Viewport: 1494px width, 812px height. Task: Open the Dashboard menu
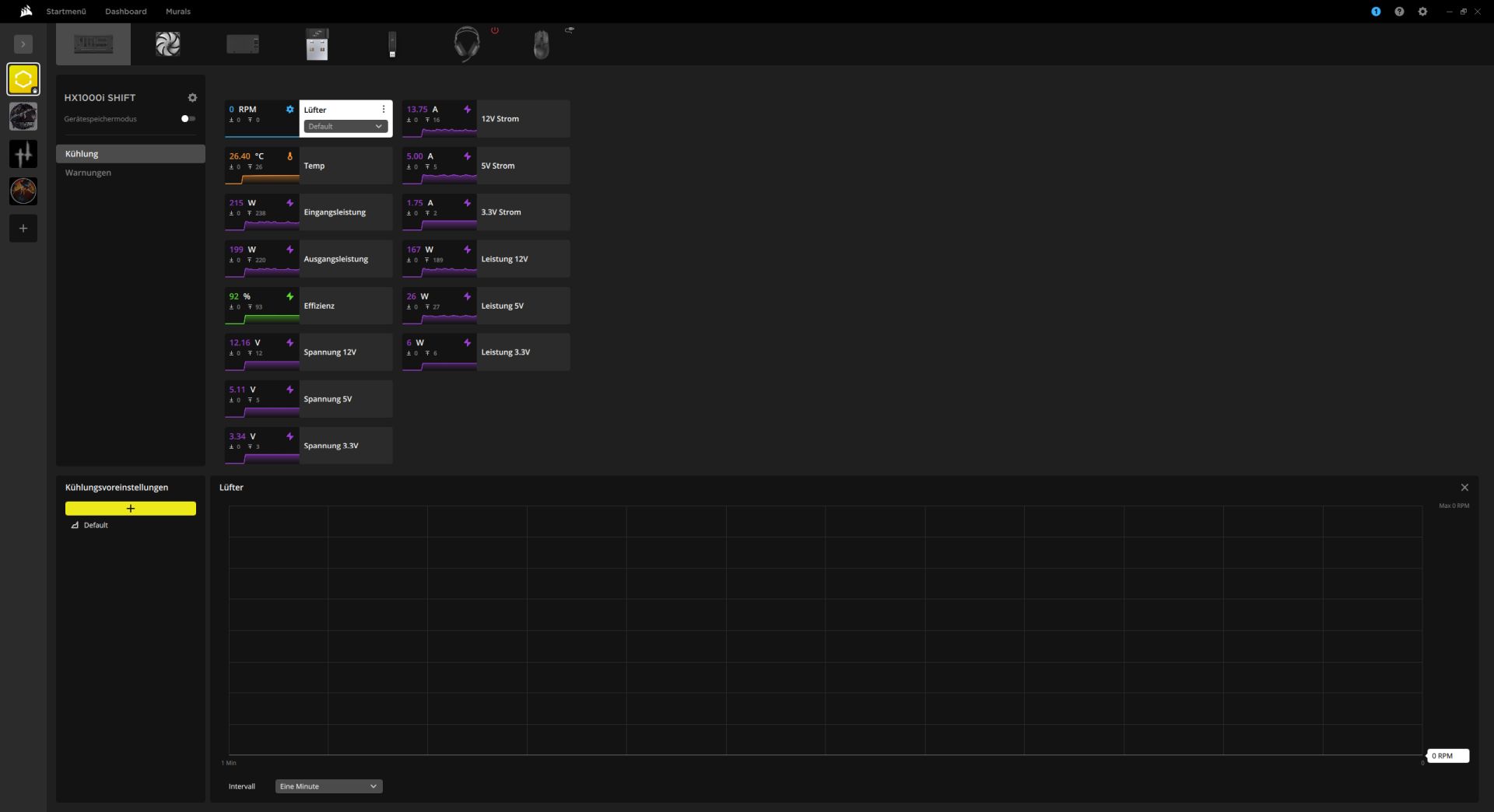click(x=126, y=12)
